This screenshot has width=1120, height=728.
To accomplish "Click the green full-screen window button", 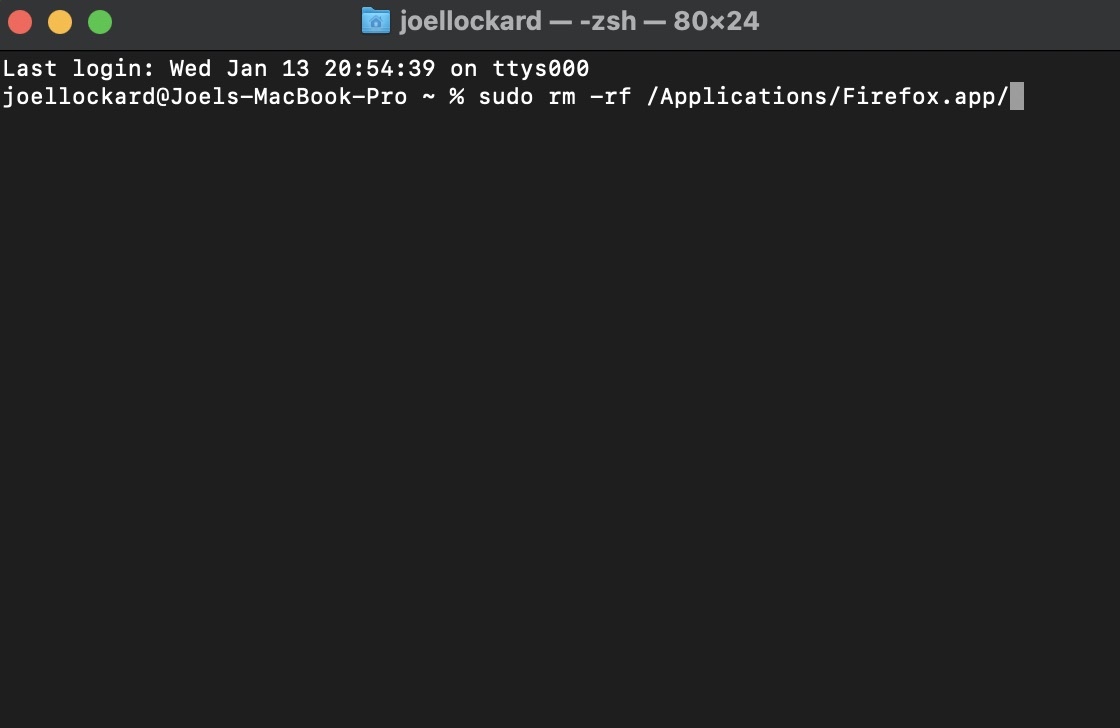I will tap(100, 22).
